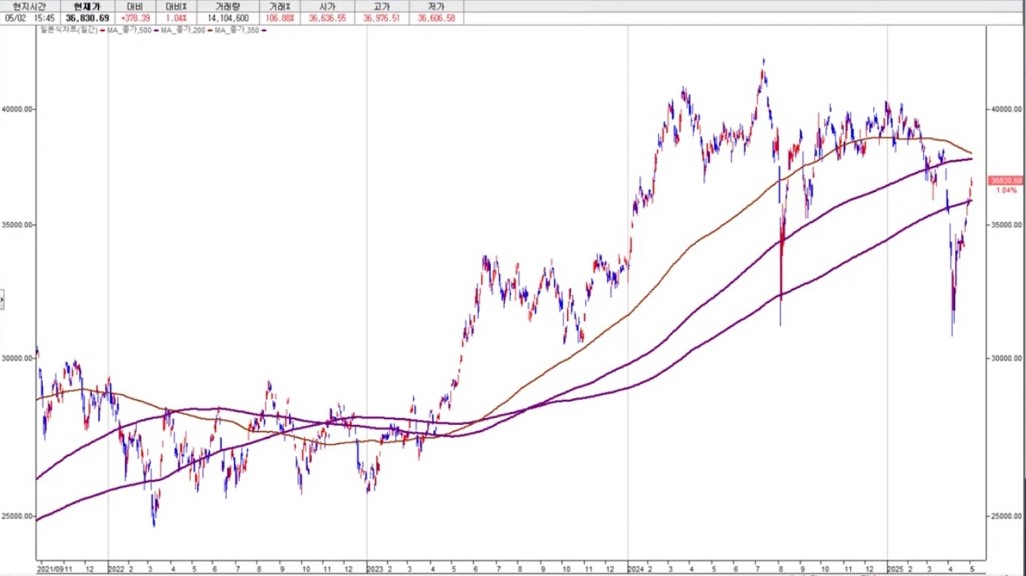Viewport: 1026px width, 576px height.
Task: Click the 30000.00 label on left price axis
Action: coord(17,358)
